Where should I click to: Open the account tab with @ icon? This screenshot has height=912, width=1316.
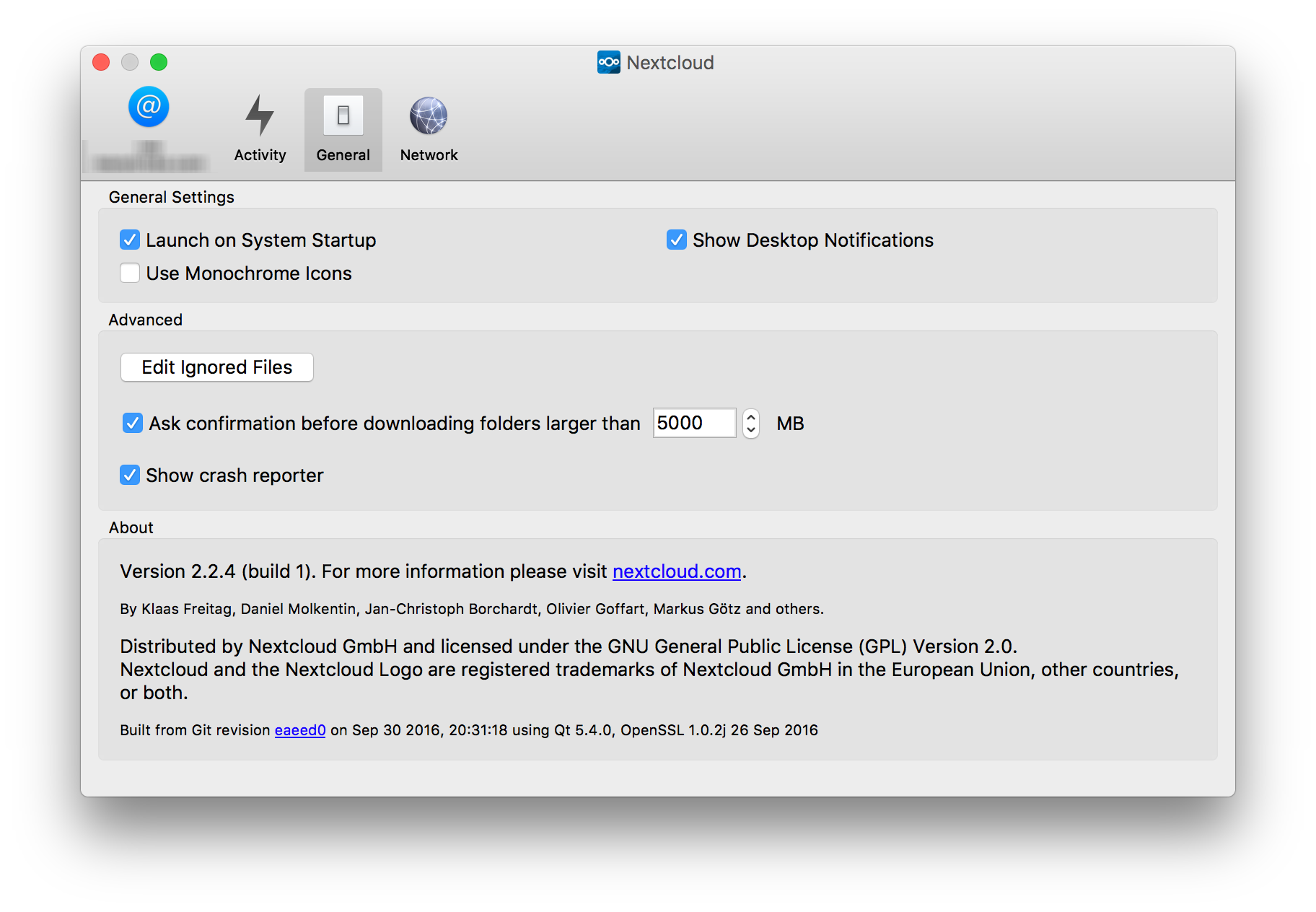point(149,108)
